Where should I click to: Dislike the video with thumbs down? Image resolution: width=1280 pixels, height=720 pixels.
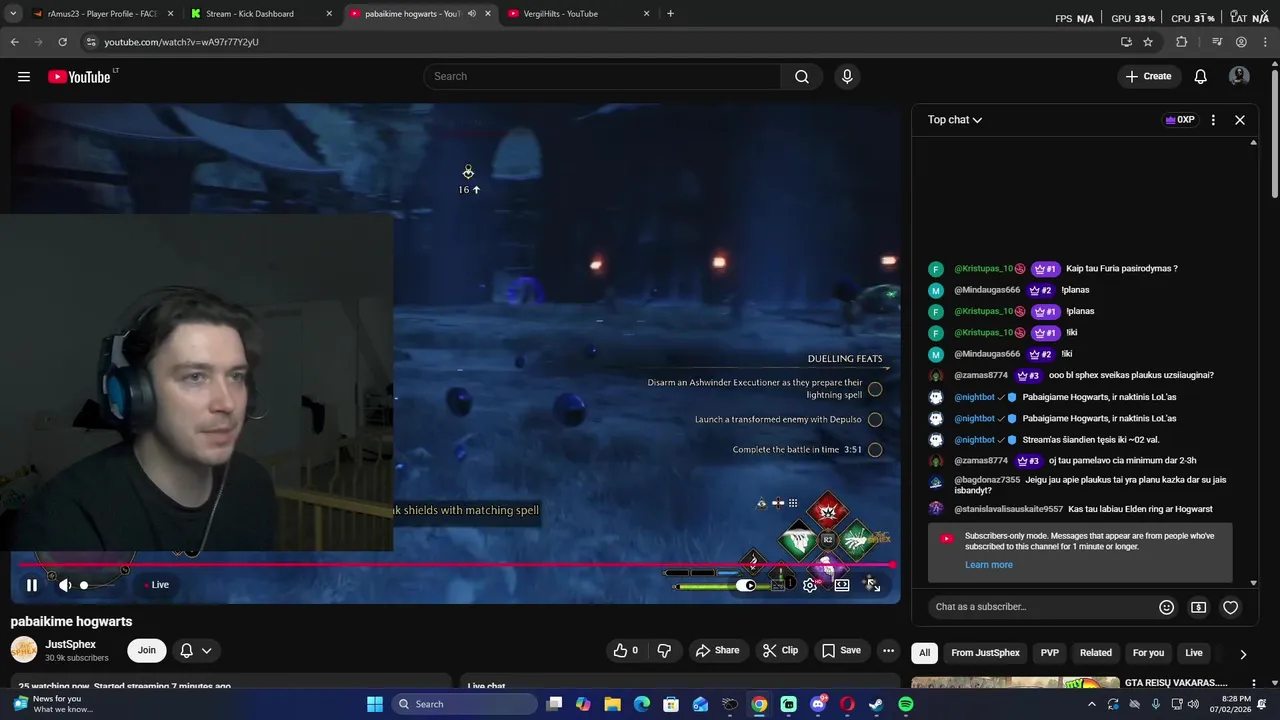[x=664, y=650]
